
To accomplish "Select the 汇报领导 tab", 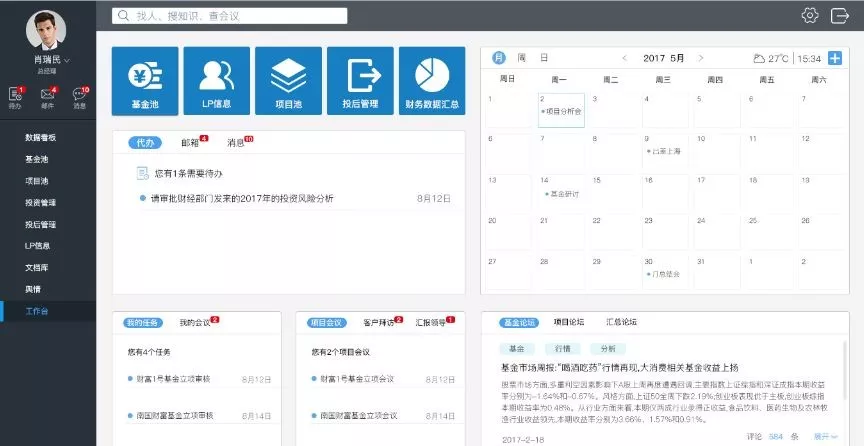I will point(431,323).
